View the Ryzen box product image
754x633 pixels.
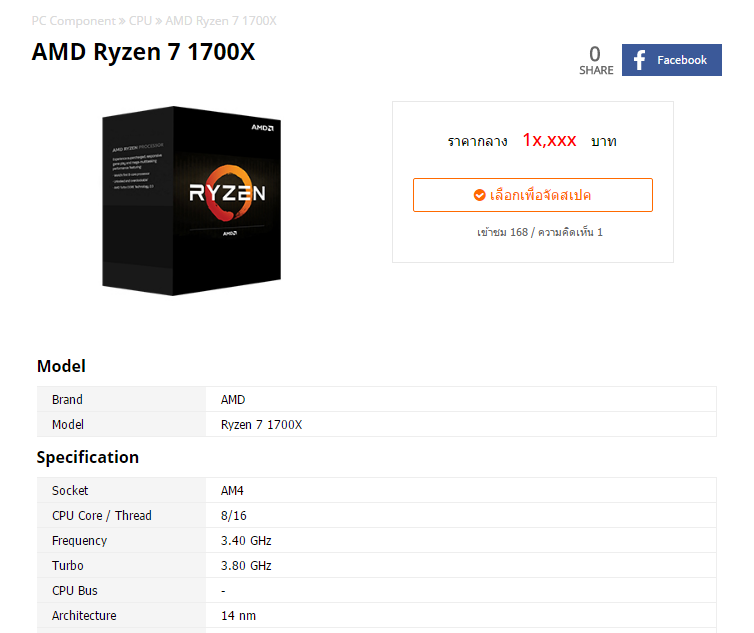(x=191, y=201)
